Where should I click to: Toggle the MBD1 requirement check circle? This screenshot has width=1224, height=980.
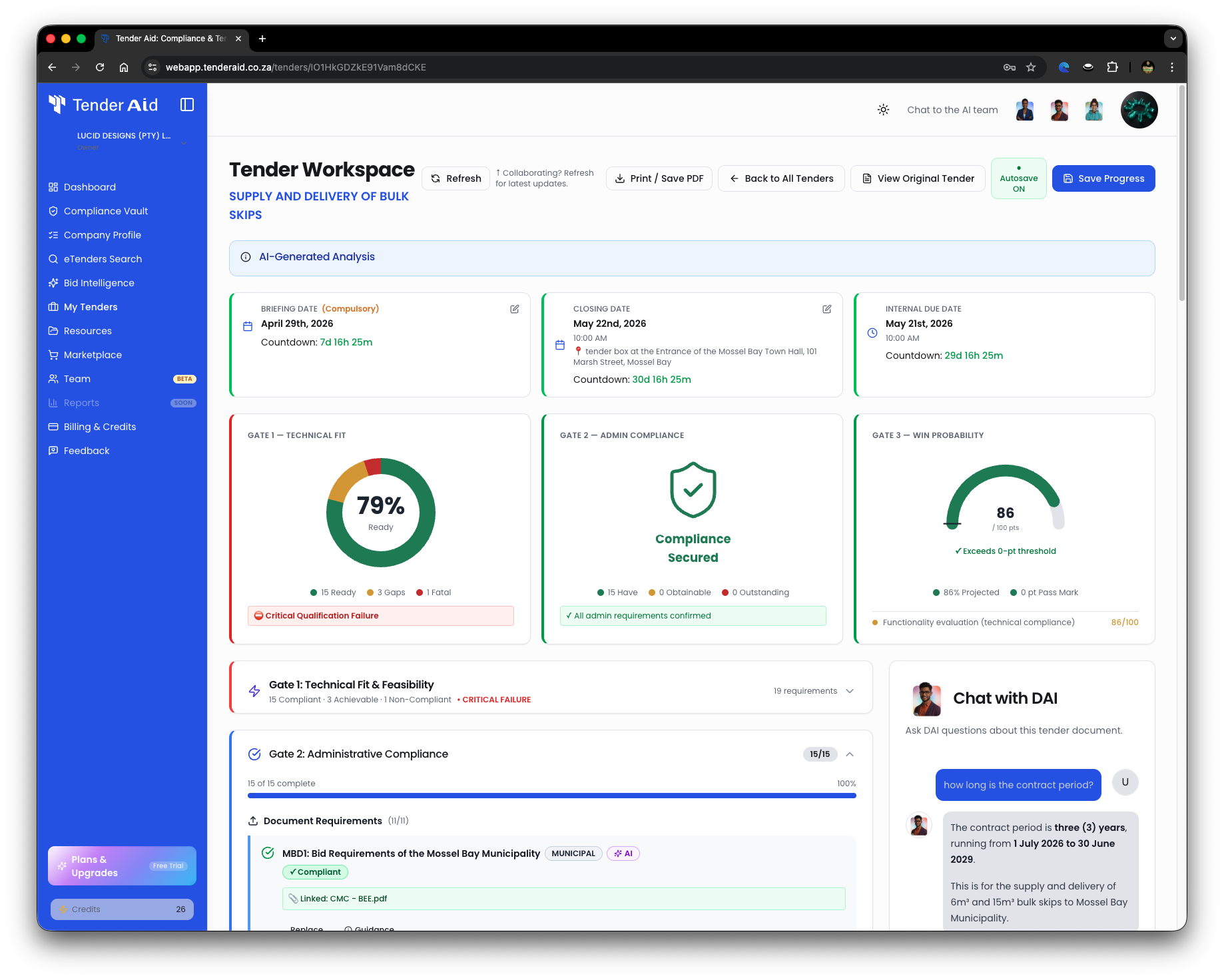point(268,853)
